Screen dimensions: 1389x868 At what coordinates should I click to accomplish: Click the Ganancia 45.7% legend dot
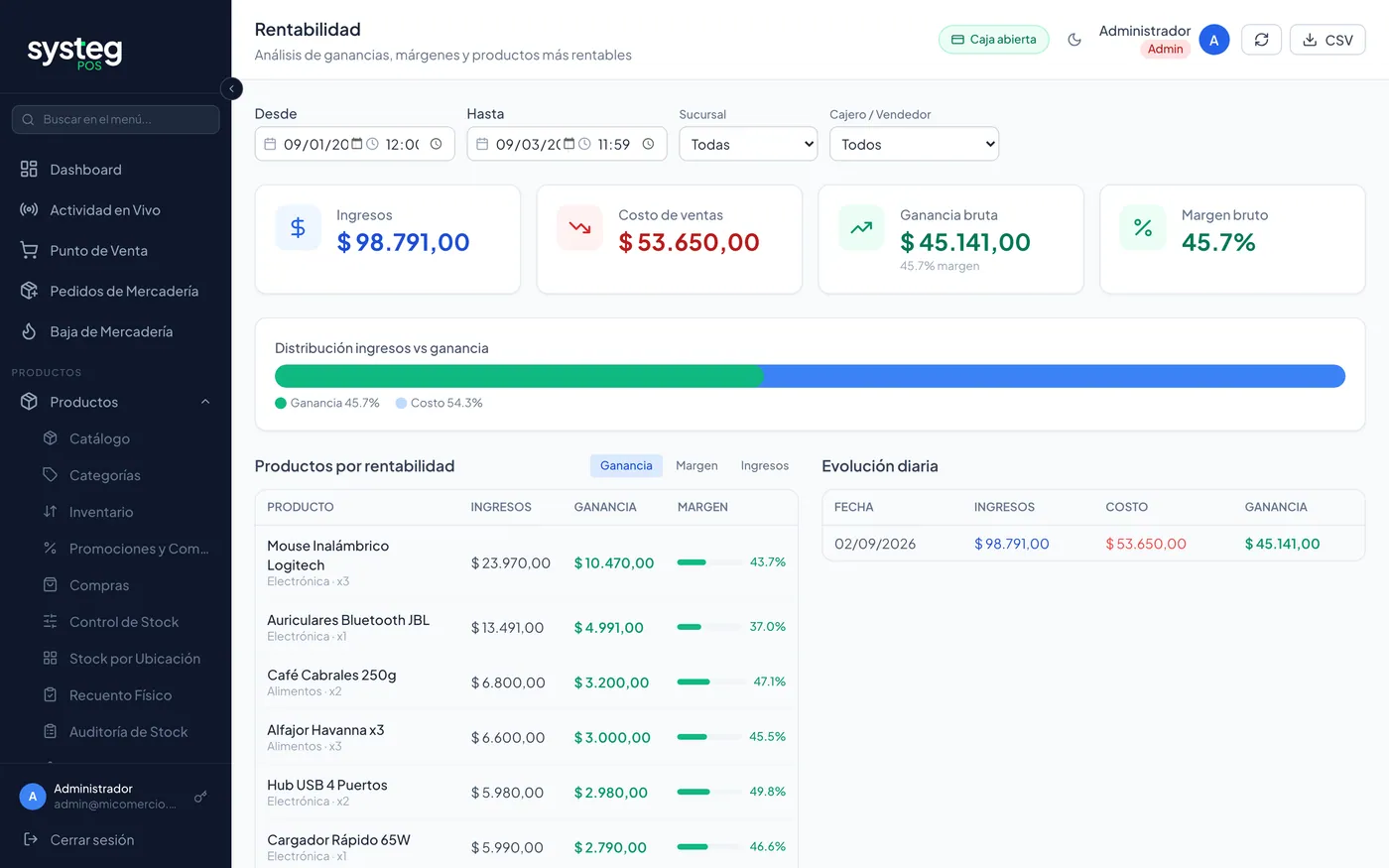coord(281,403)
